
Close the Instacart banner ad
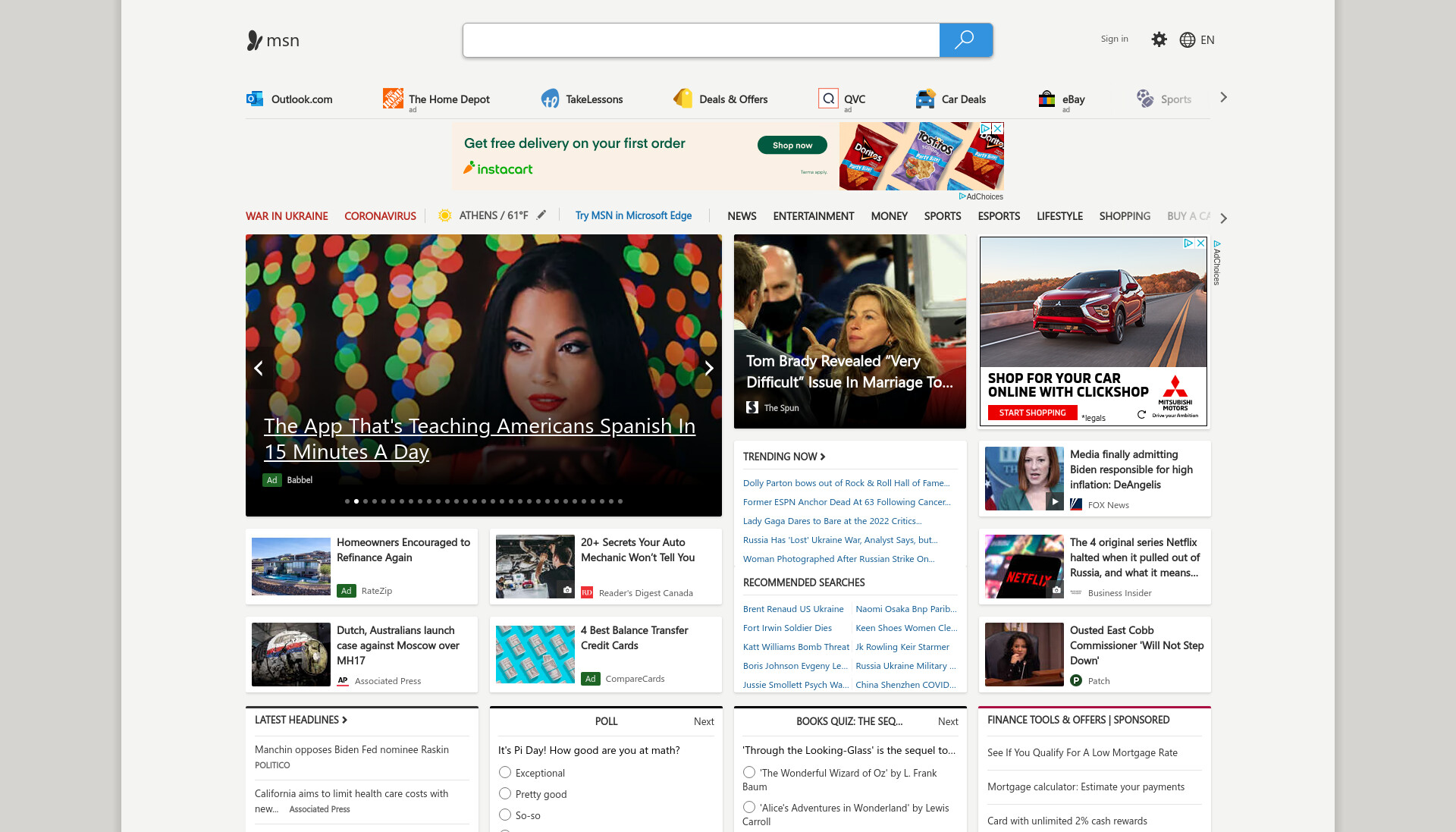click(x=998, y=129)
